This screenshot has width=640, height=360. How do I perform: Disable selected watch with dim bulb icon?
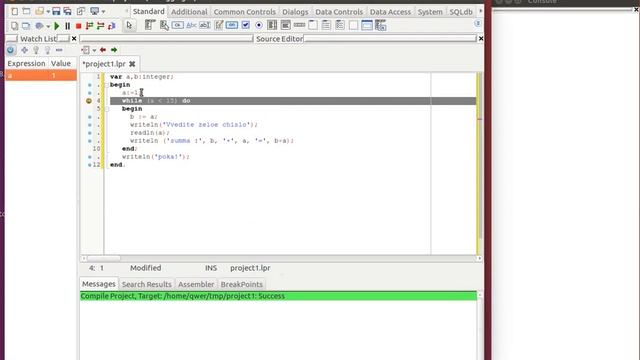point(47,50)
